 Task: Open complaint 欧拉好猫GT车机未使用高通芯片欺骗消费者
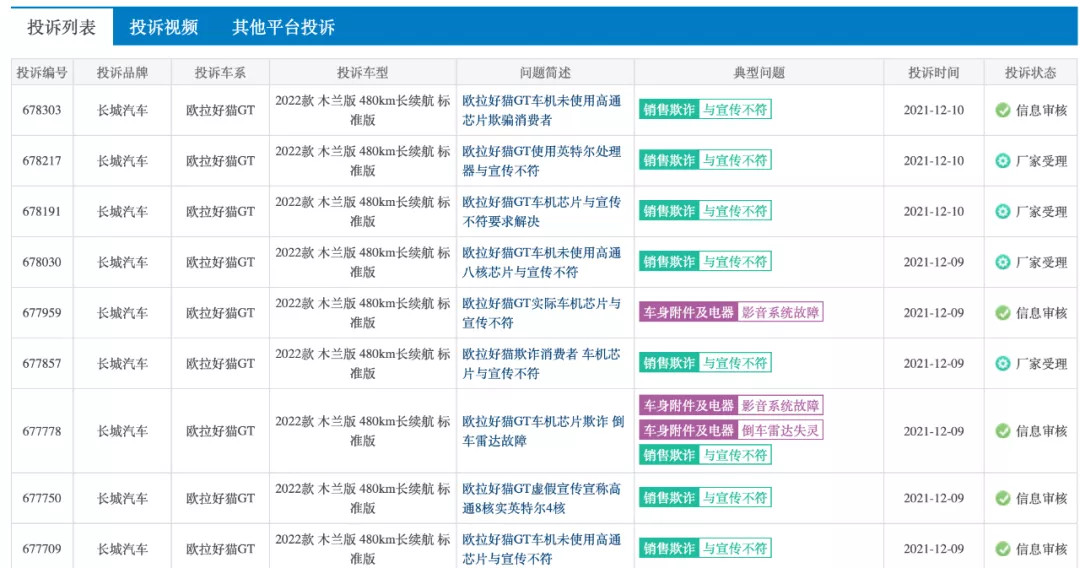click(x=541, y=110)
